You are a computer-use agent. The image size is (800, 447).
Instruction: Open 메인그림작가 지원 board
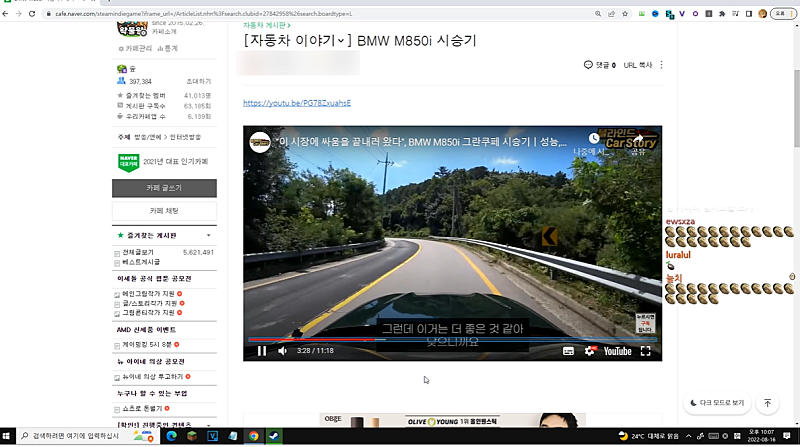click(x=148, y=294)
